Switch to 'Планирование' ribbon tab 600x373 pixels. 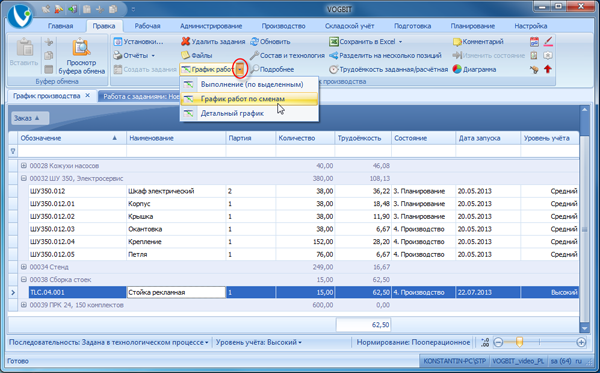coord(473,26)
